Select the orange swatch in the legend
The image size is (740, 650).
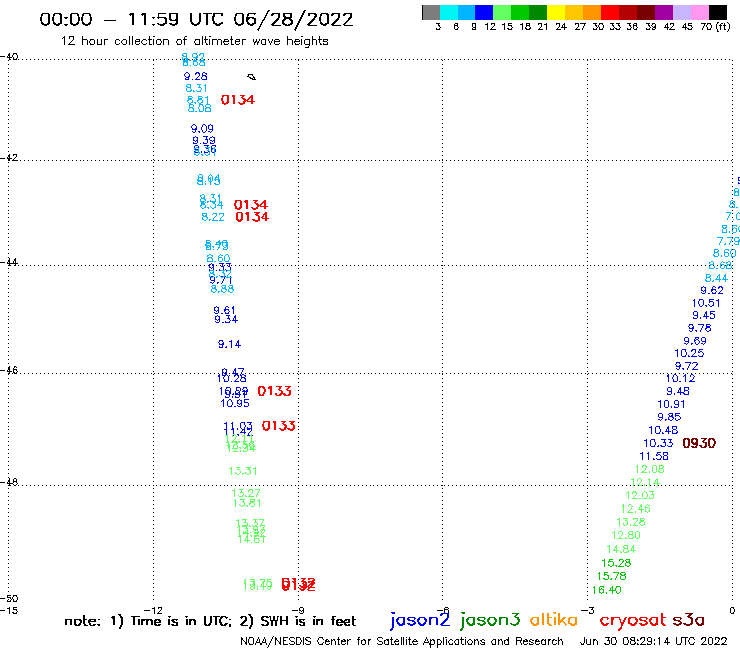tap(592, 12)
